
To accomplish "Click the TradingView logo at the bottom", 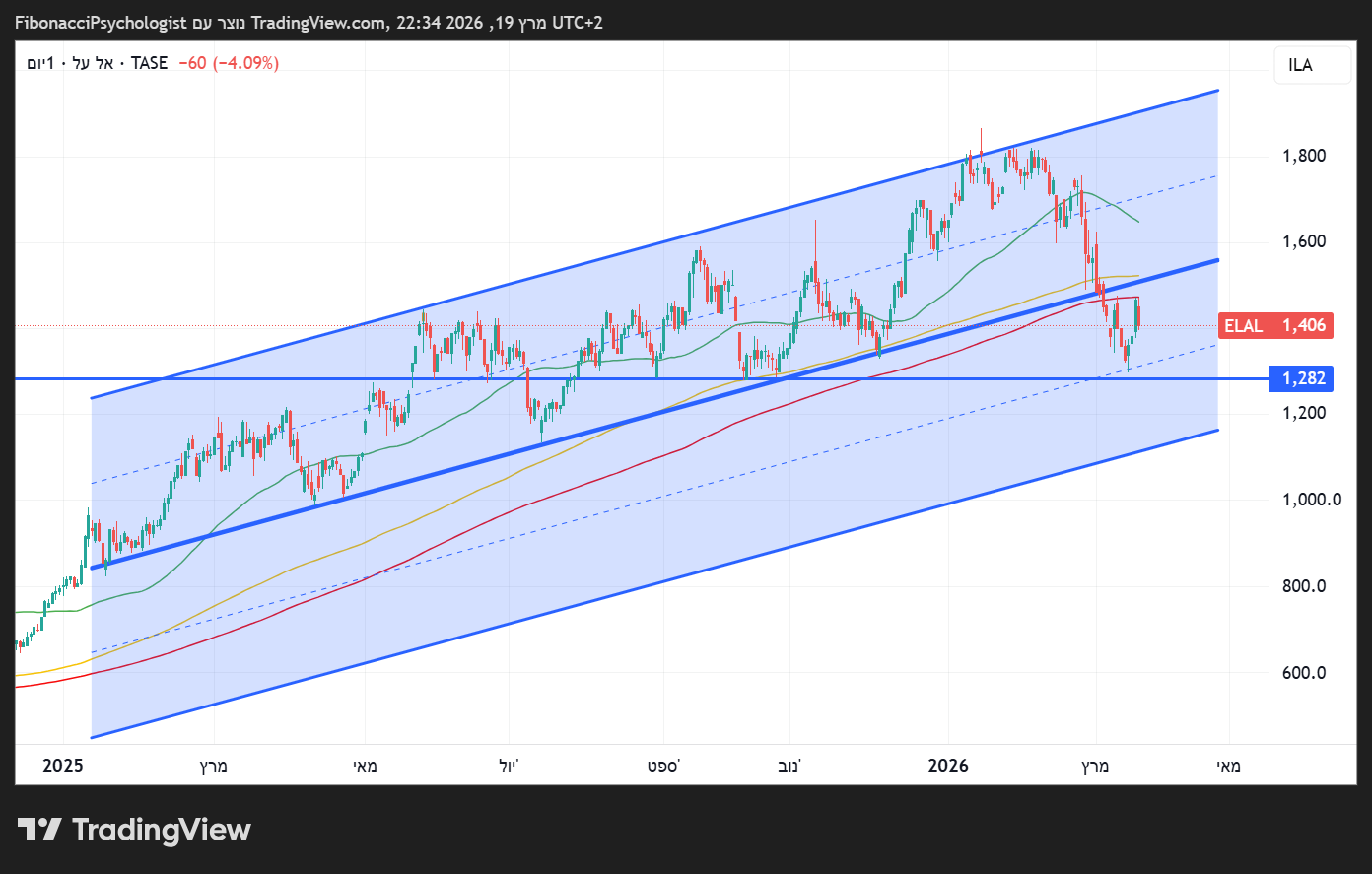I will tap(134, 830).
